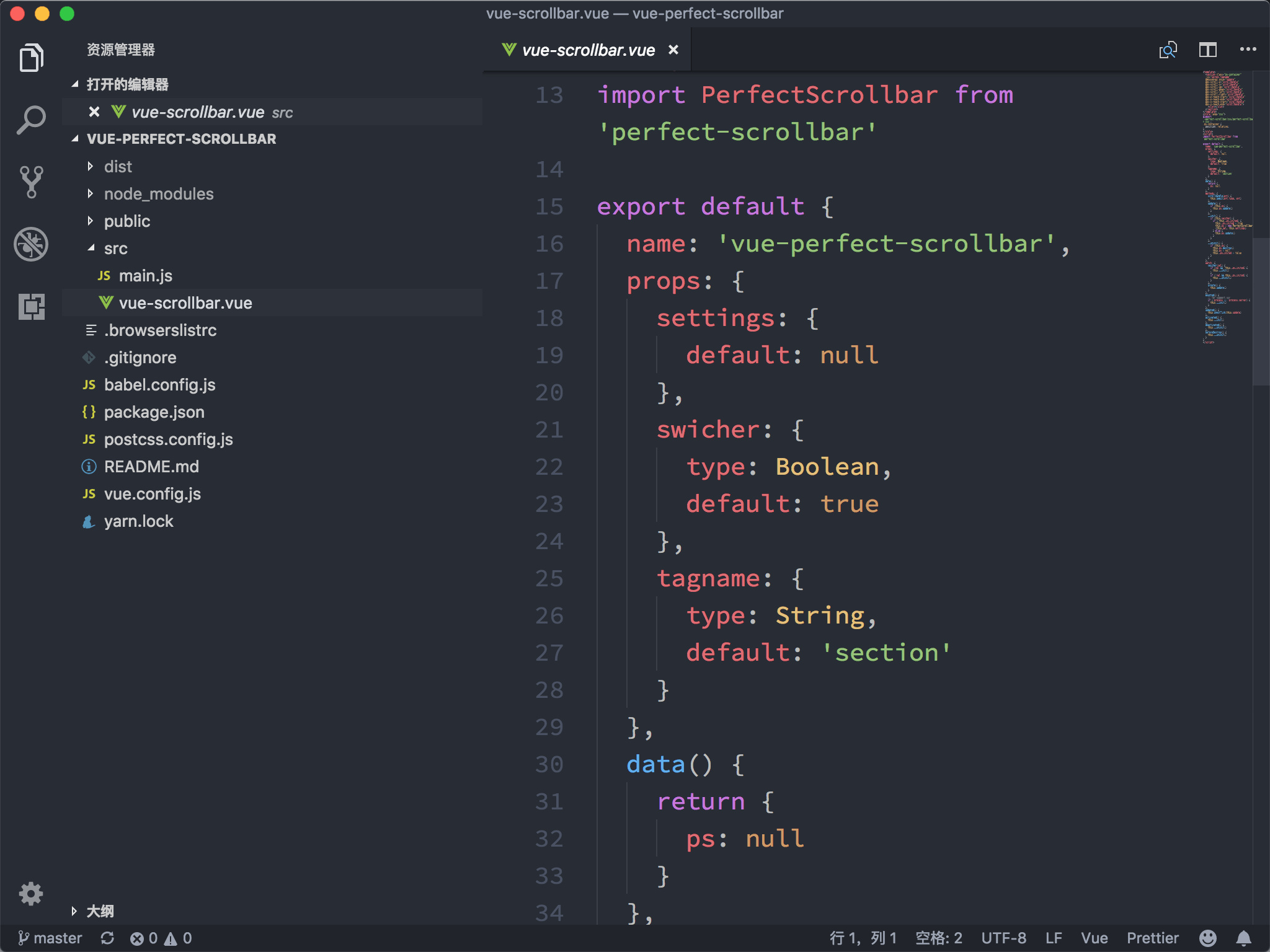Select main.js in the file tree
Image resolution: width=1270 pixels, height=952 pixels.
(x=146, y=275)
